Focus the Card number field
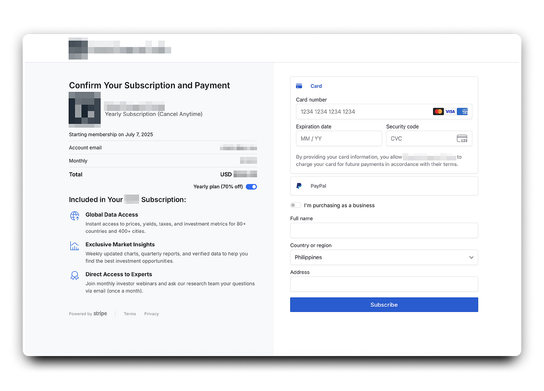This screenshot has height=391, width=544. click(384, 111)
